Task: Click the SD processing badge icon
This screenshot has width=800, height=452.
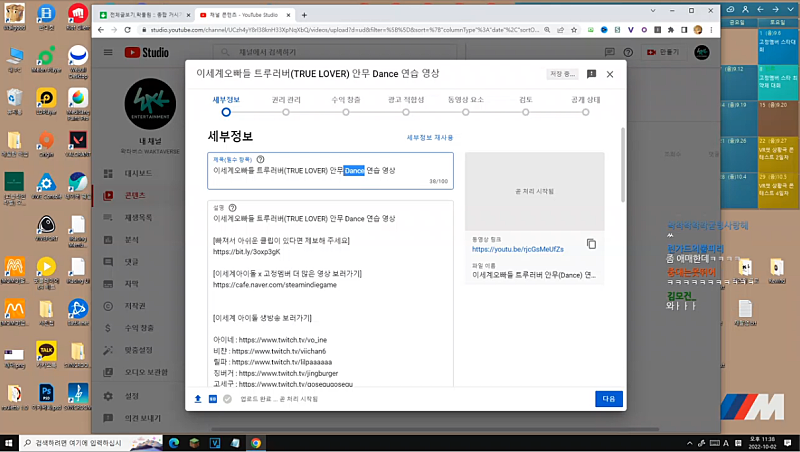Action: tap(212, 399)
